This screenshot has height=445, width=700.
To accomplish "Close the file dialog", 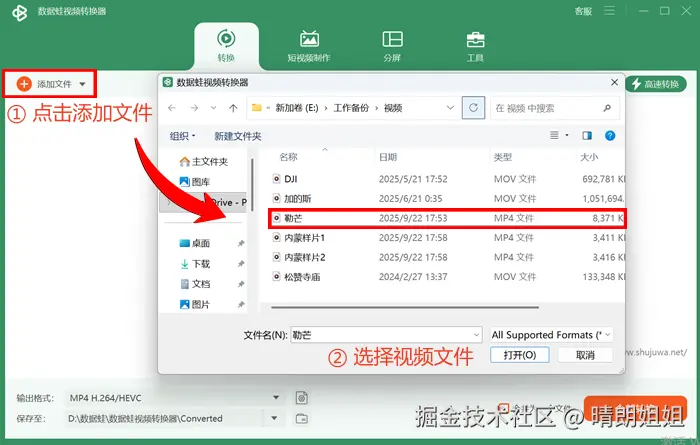I will [x=614, y=82].
